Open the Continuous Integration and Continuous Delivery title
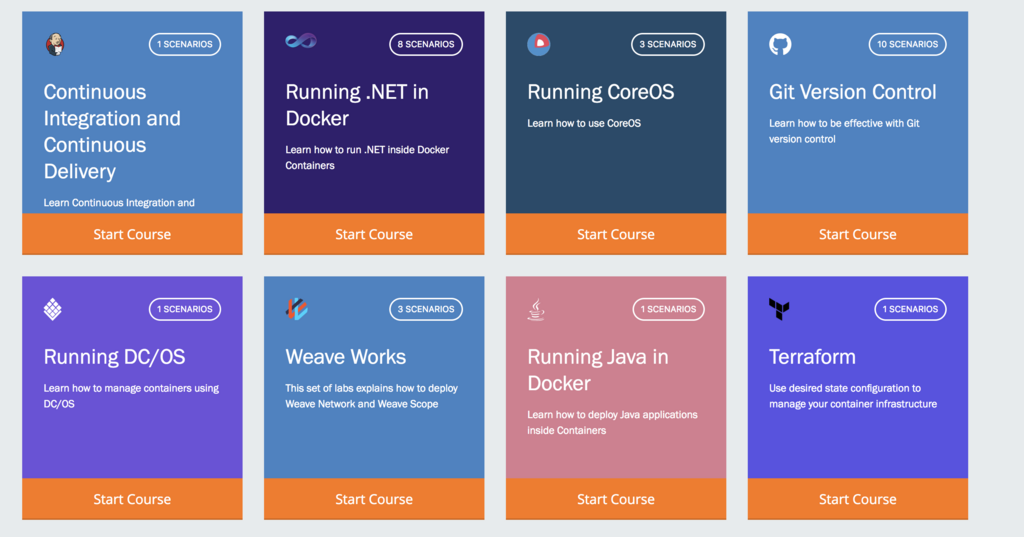 [x=112, y=131]
